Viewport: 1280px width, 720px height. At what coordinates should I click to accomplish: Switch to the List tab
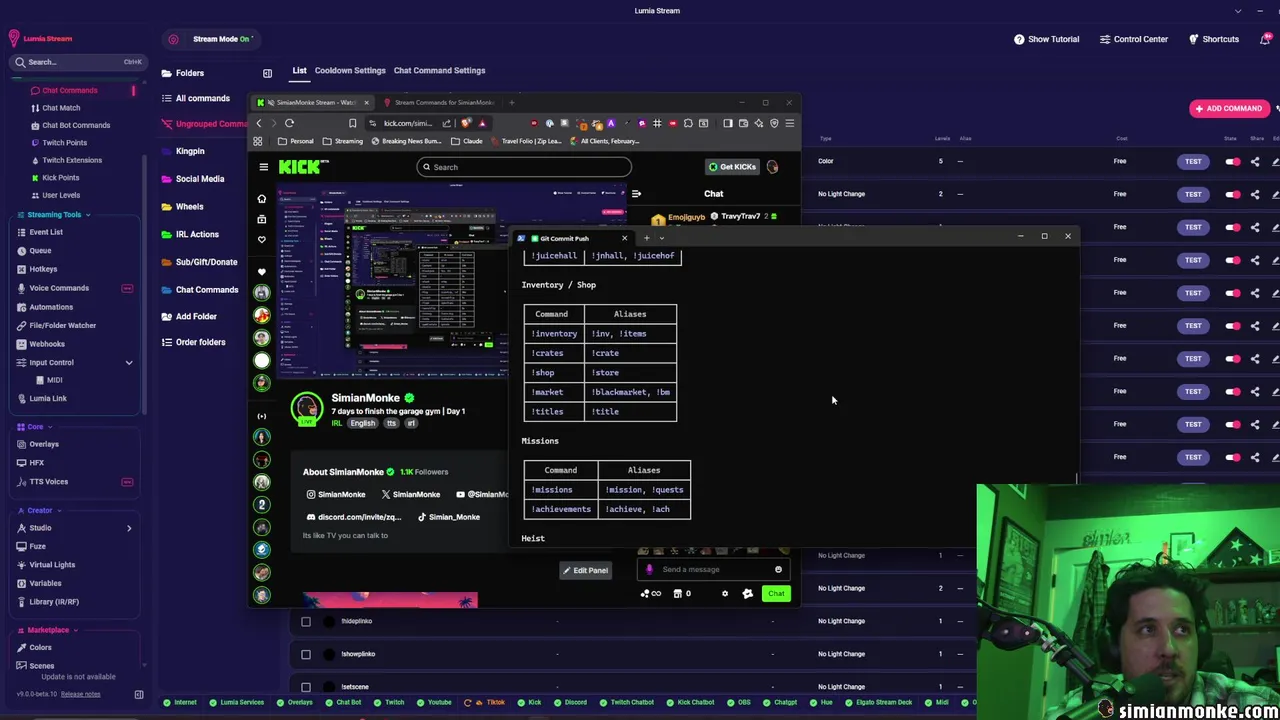pyautogui.click(x=299, y=70)
